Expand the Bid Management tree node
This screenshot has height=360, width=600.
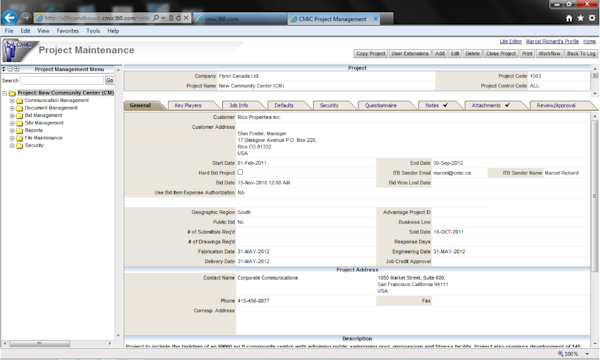(x=12, y=116)
